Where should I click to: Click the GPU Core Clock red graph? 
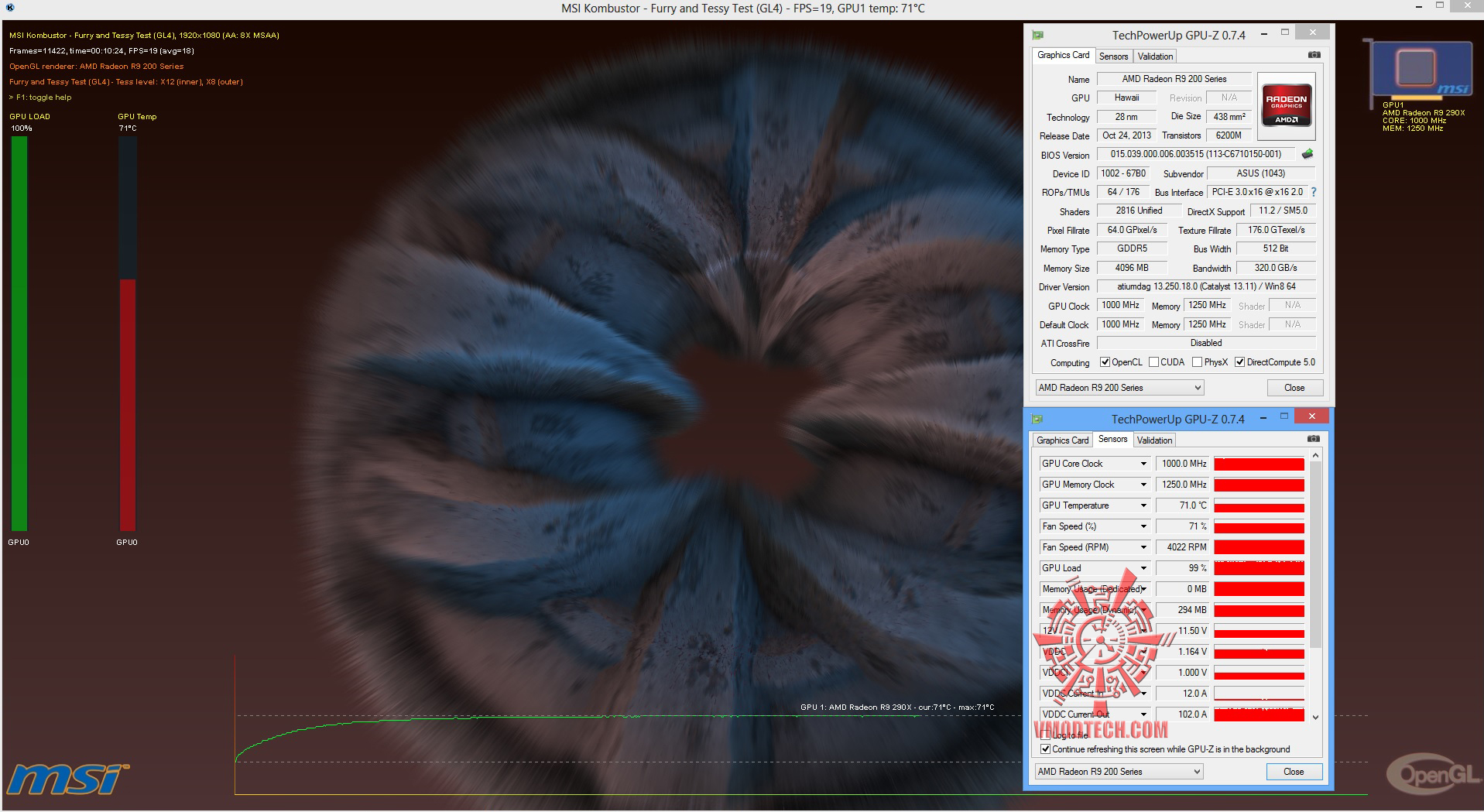tap(1259, 464)
